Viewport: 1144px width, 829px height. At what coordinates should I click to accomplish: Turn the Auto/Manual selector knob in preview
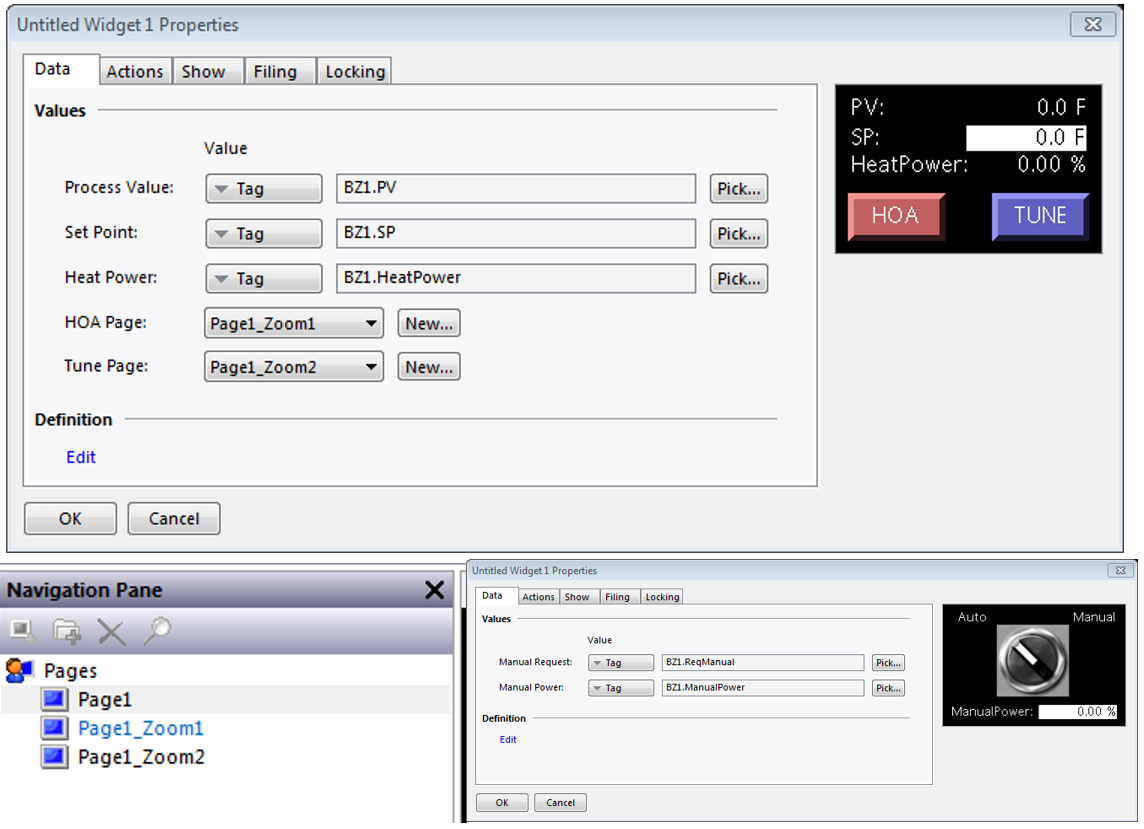point(1032,660)
